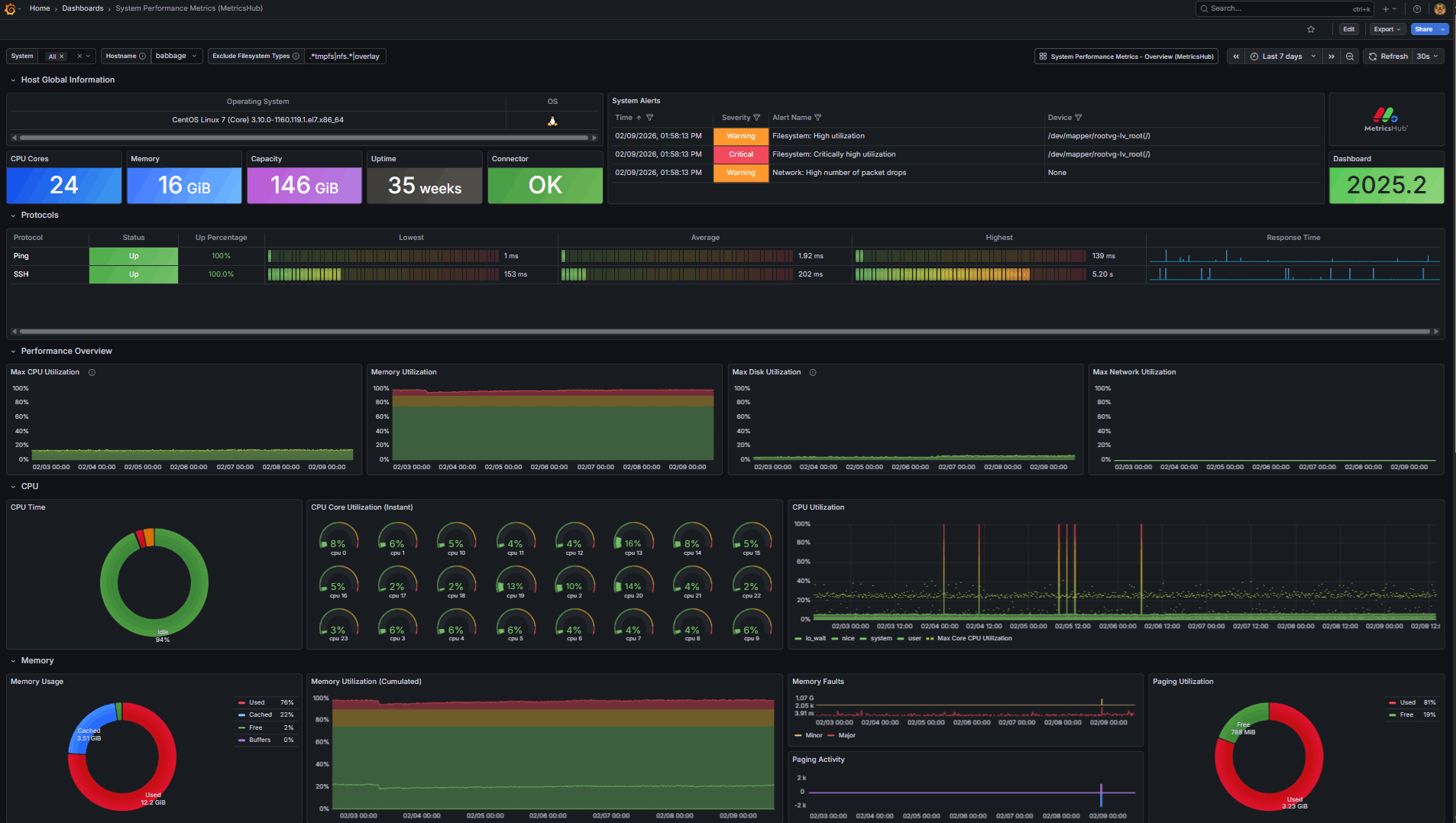Viewport: 1456px width, 823px height.
Task: Click the plus icon to create new item
Action: pos(1384,8)
